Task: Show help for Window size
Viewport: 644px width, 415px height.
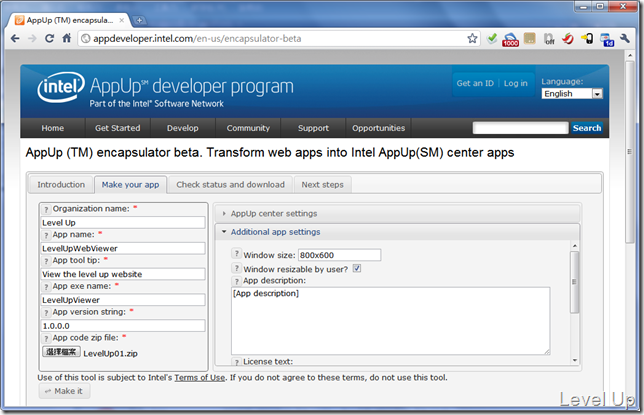Action: 237,254
